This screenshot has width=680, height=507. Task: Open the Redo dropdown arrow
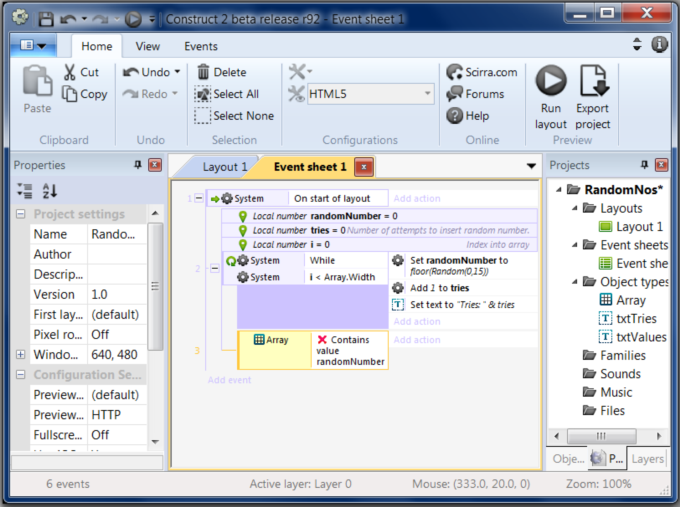click(x=175, y=93)
